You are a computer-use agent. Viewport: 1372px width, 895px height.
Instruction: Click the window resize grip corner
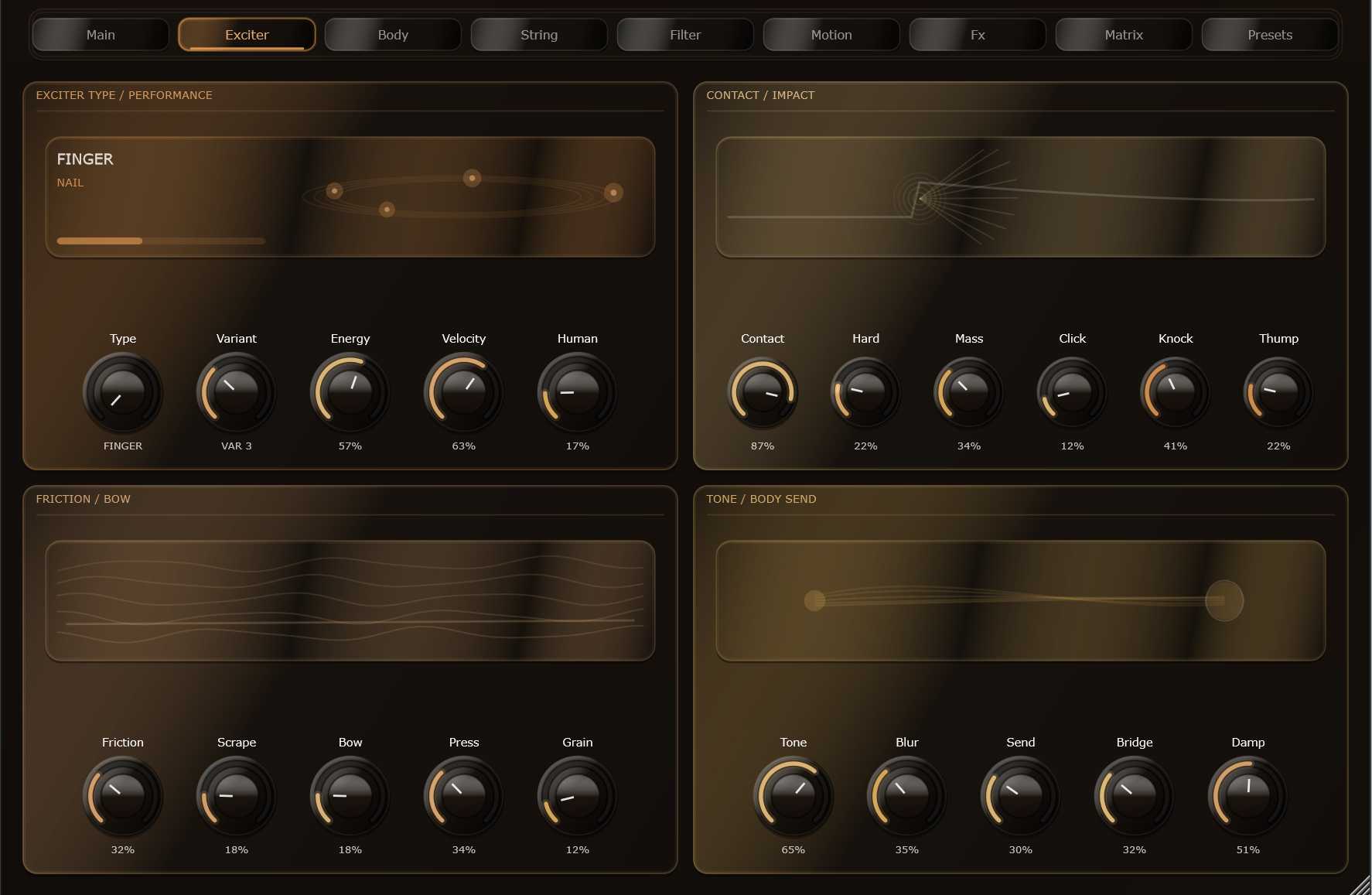pyautogui.click(x=1360, y=884)
